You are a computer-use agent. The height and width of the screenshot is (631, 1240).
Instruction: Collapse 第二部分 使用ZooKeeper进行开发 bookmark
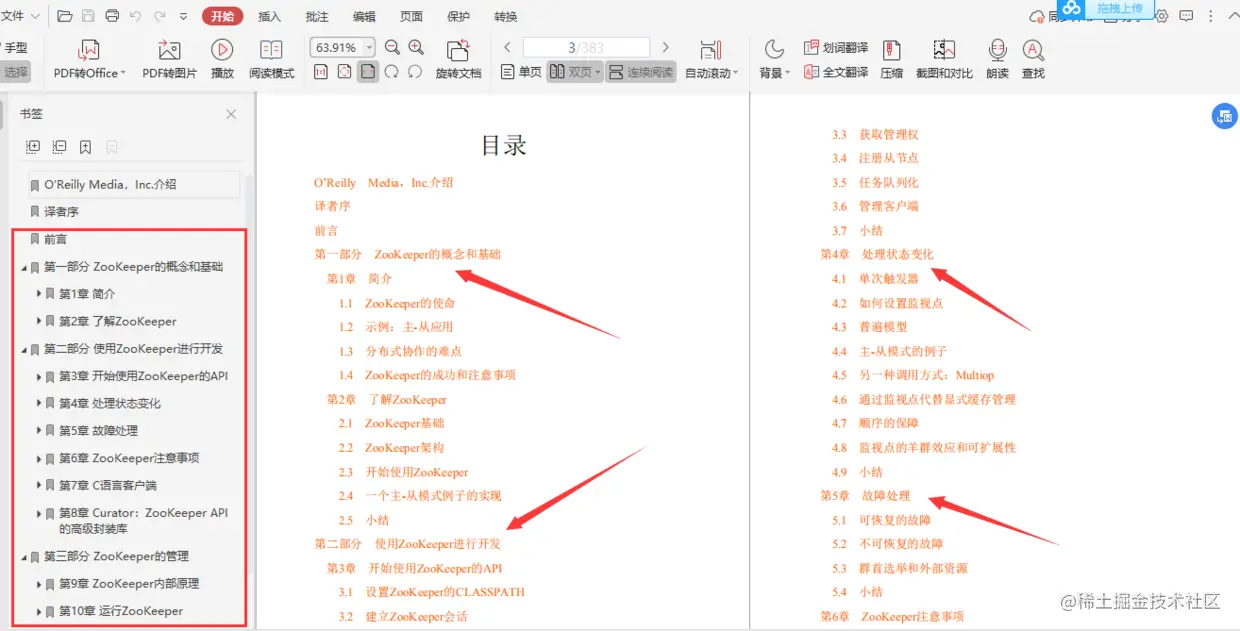click(x=25, y=349)
